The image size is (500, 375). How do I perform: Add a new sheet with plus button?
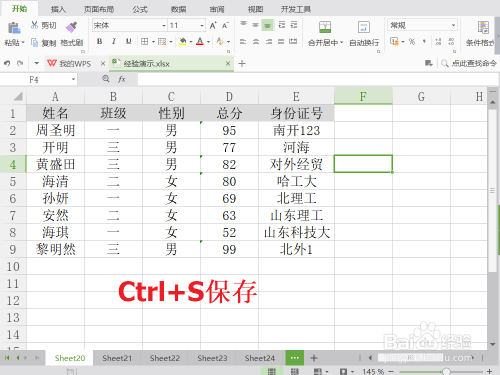[314, 358]
